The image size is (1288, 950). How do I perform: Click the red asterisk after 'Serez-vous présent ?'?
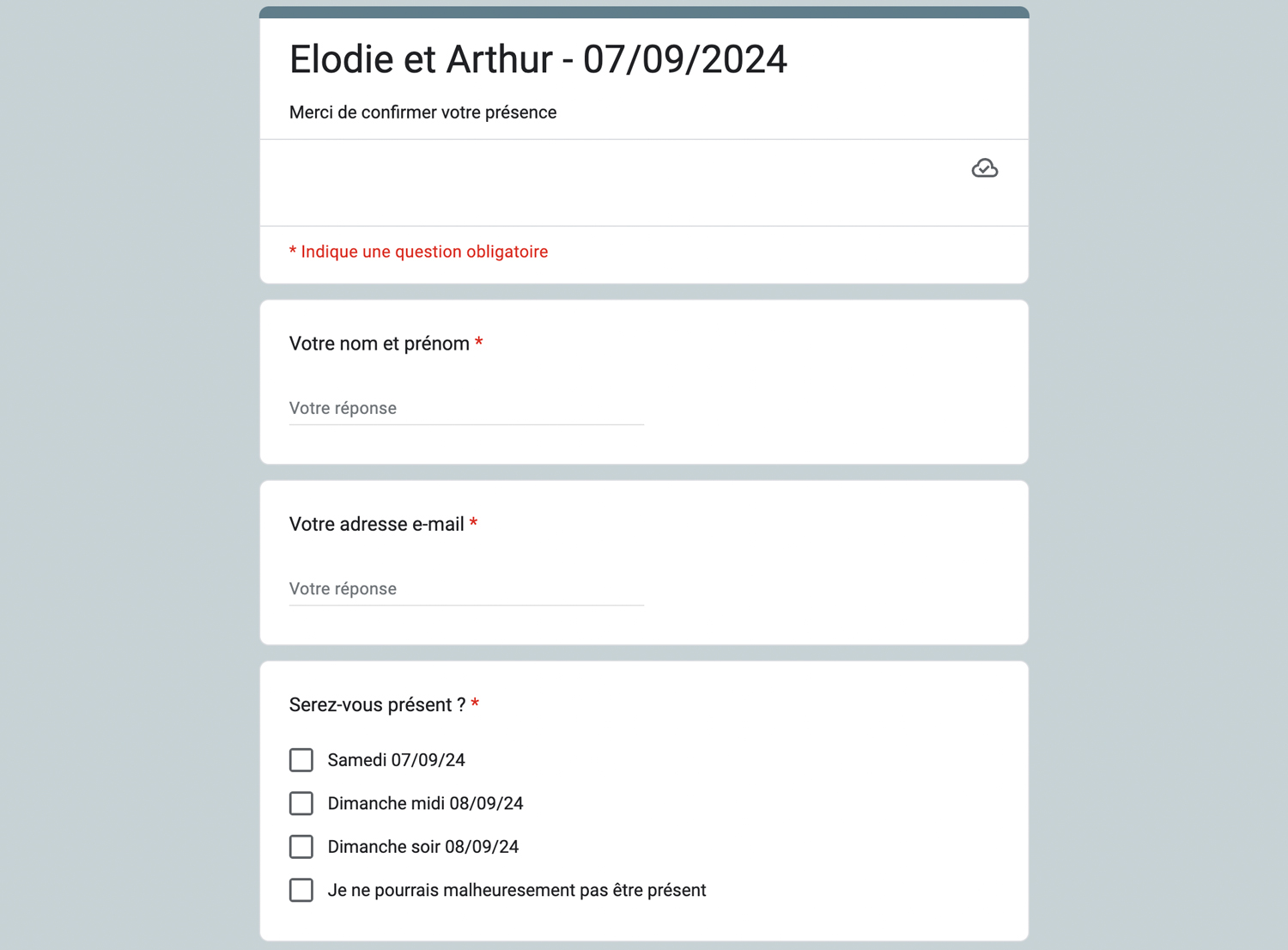click(x=475, y=703)
